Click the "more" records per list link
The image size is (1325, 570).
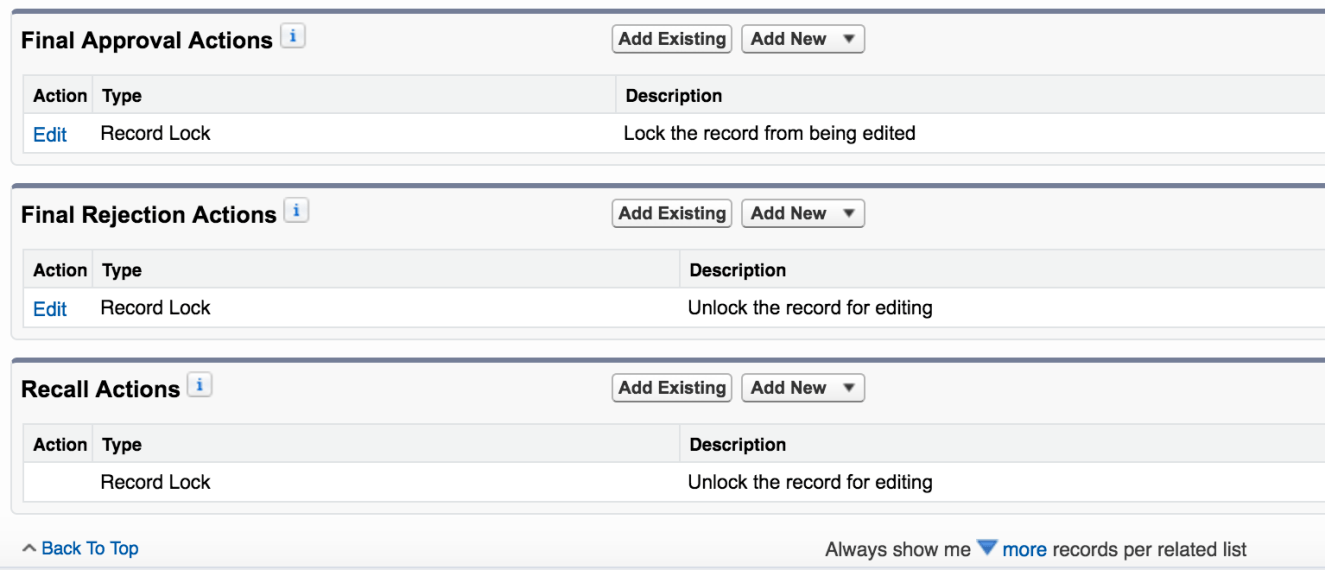(1024, 549)
